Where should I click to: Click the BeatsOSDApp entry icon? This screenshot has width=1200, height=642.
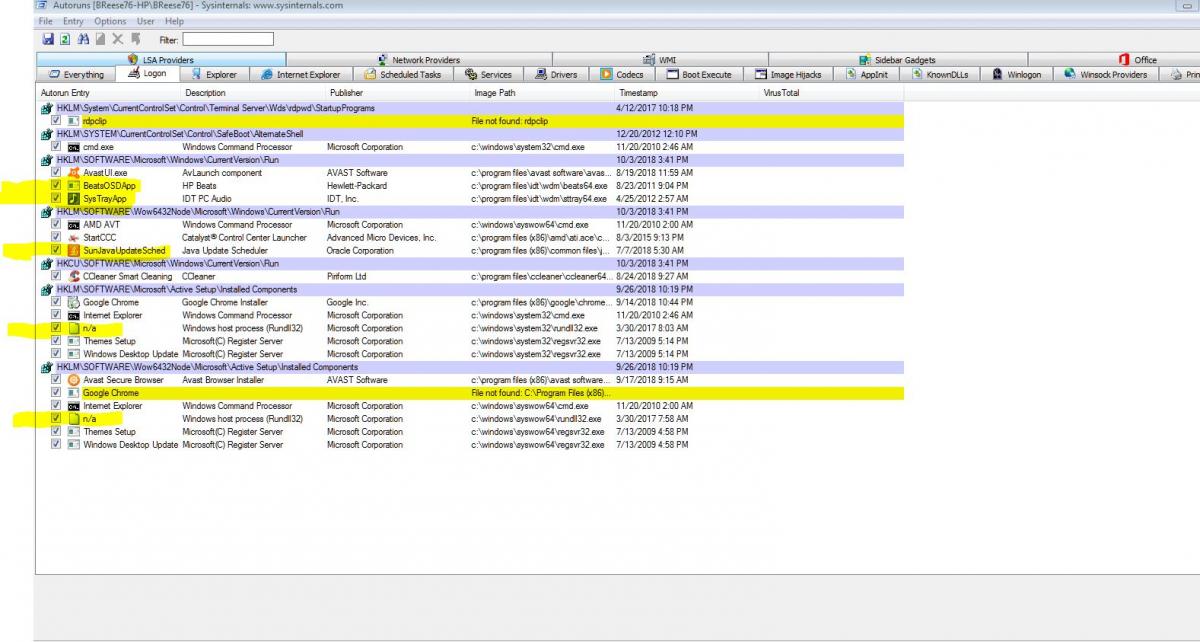(x=73, y=186)
